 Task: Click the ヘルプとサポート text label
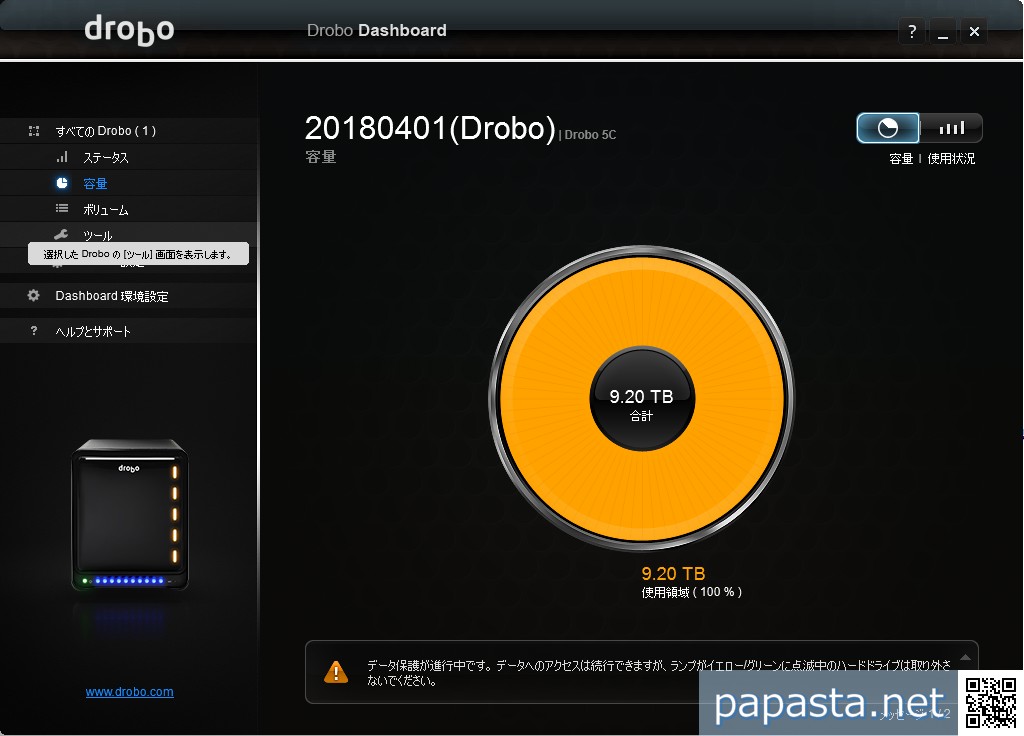93,331
